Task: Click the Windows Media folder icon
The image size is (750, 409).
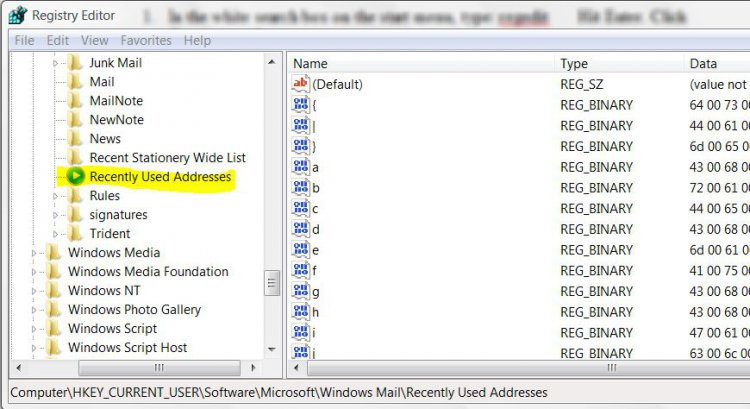Action: click(54, 253)
